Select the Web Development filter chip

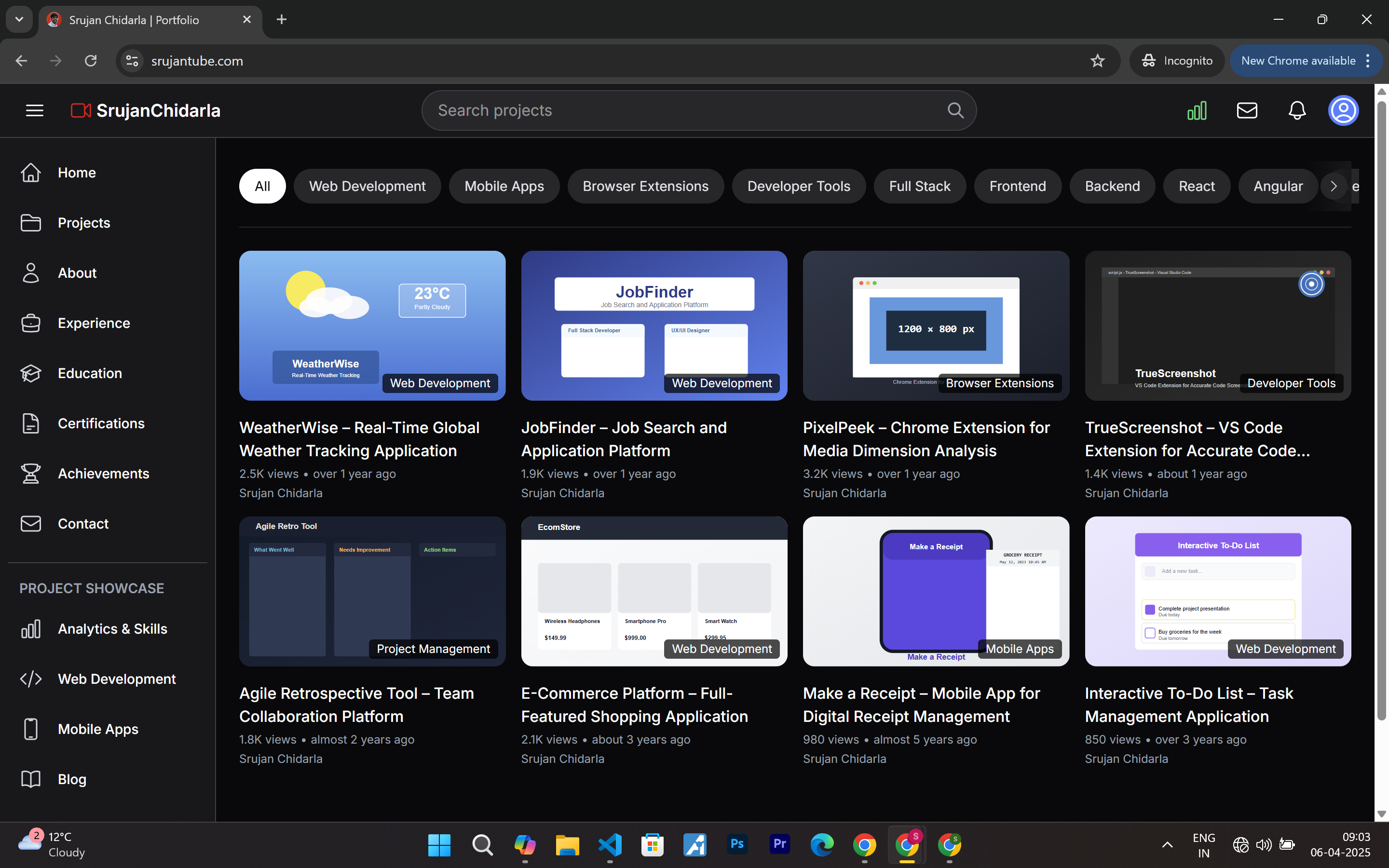(368, 186)
